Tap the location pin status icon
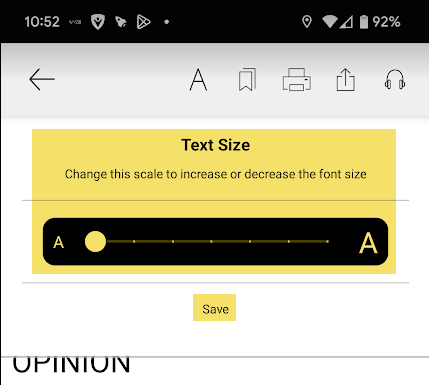 point(307,22)
